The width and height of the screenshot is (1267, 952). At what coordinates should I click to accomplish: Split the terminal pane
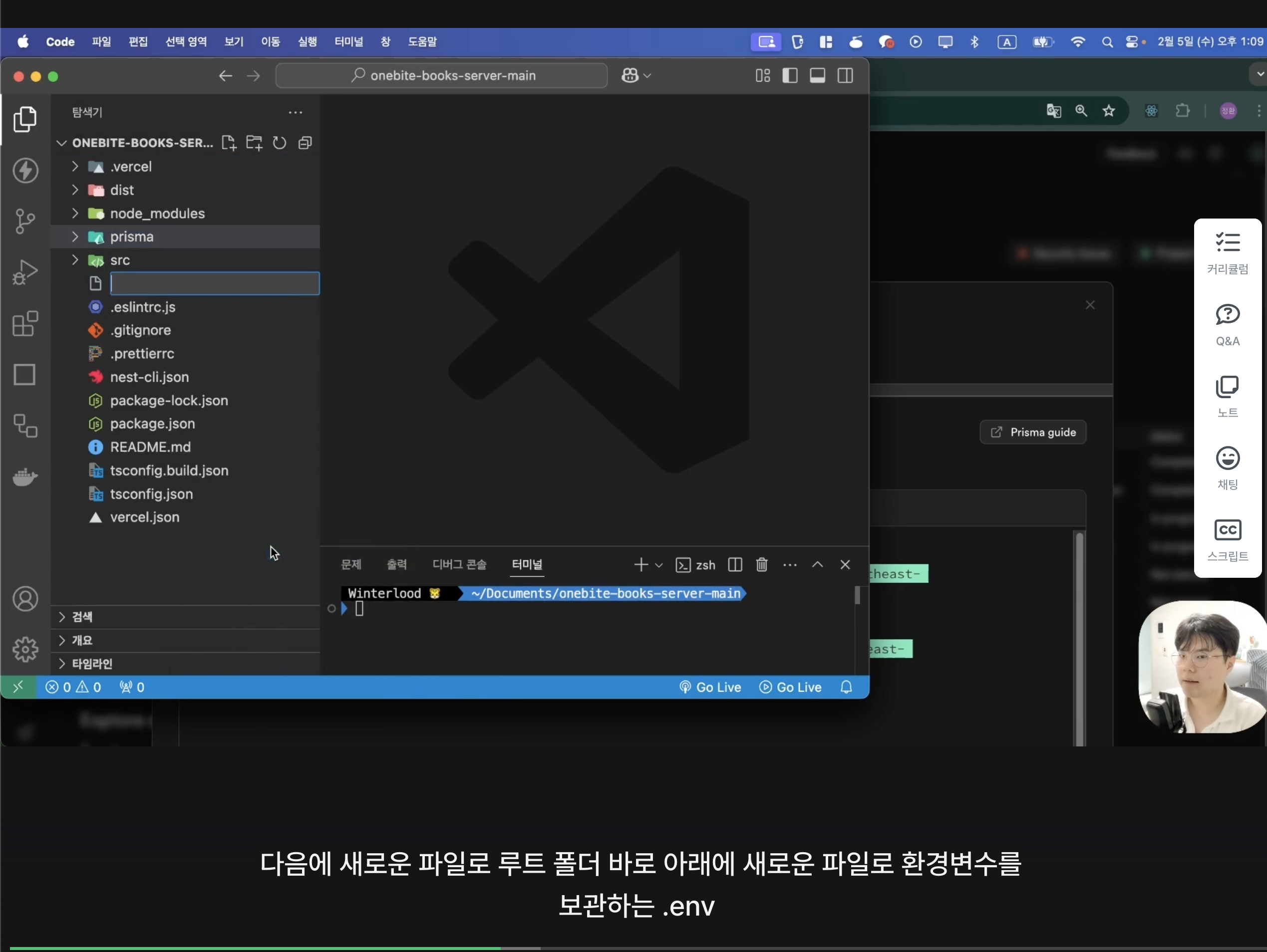735,565
